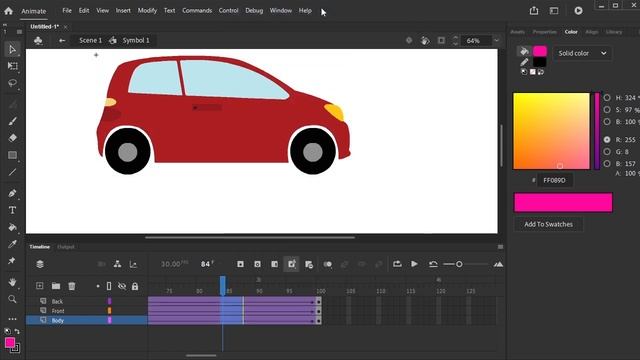Toggle outline view for all layers

point(109,286)
